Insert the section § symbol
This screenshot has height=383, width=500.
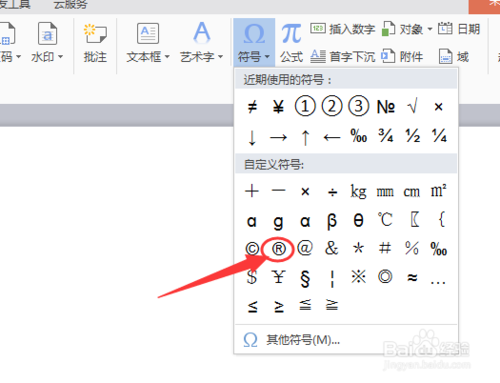point(305,278)
